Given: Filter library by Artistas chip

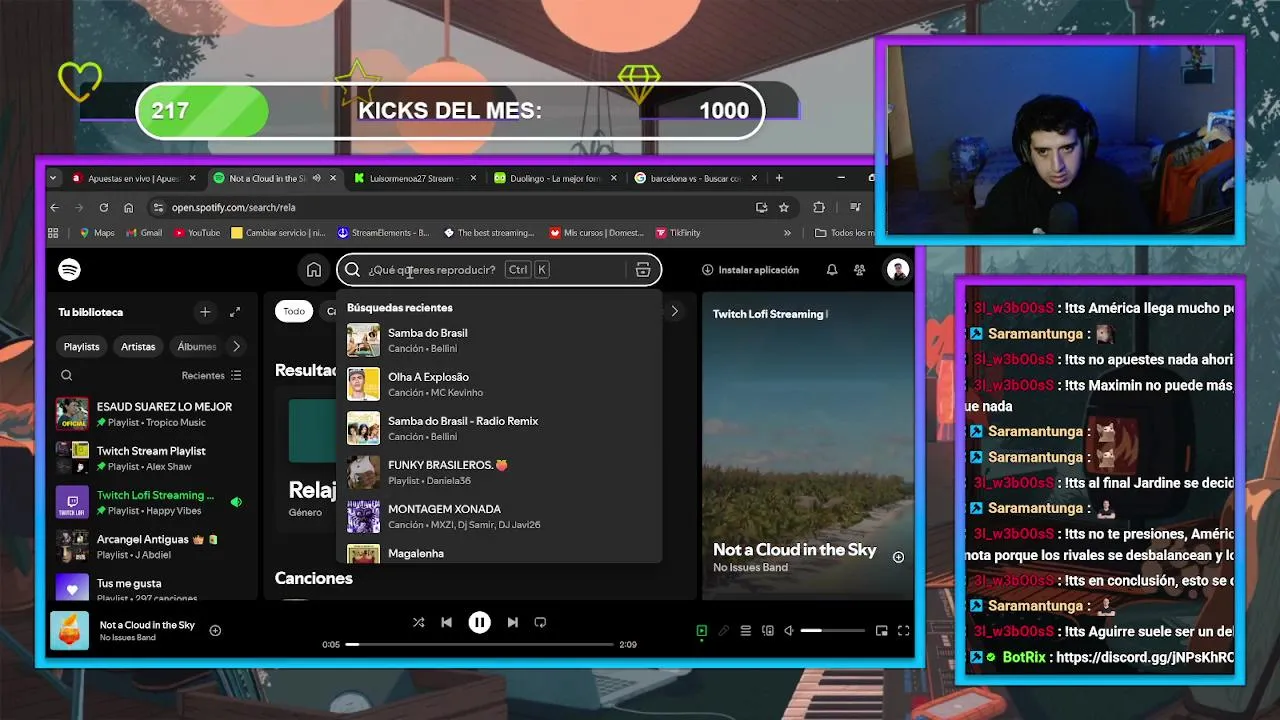Looking at the screenshot, I should [x=138, y=346].
